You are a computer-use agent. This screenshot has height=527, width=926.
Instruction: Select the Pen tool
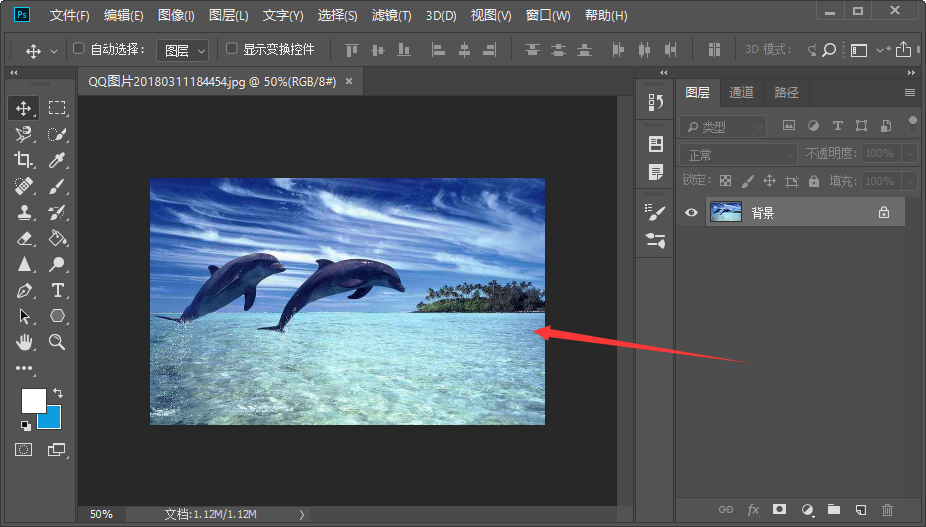24,290
